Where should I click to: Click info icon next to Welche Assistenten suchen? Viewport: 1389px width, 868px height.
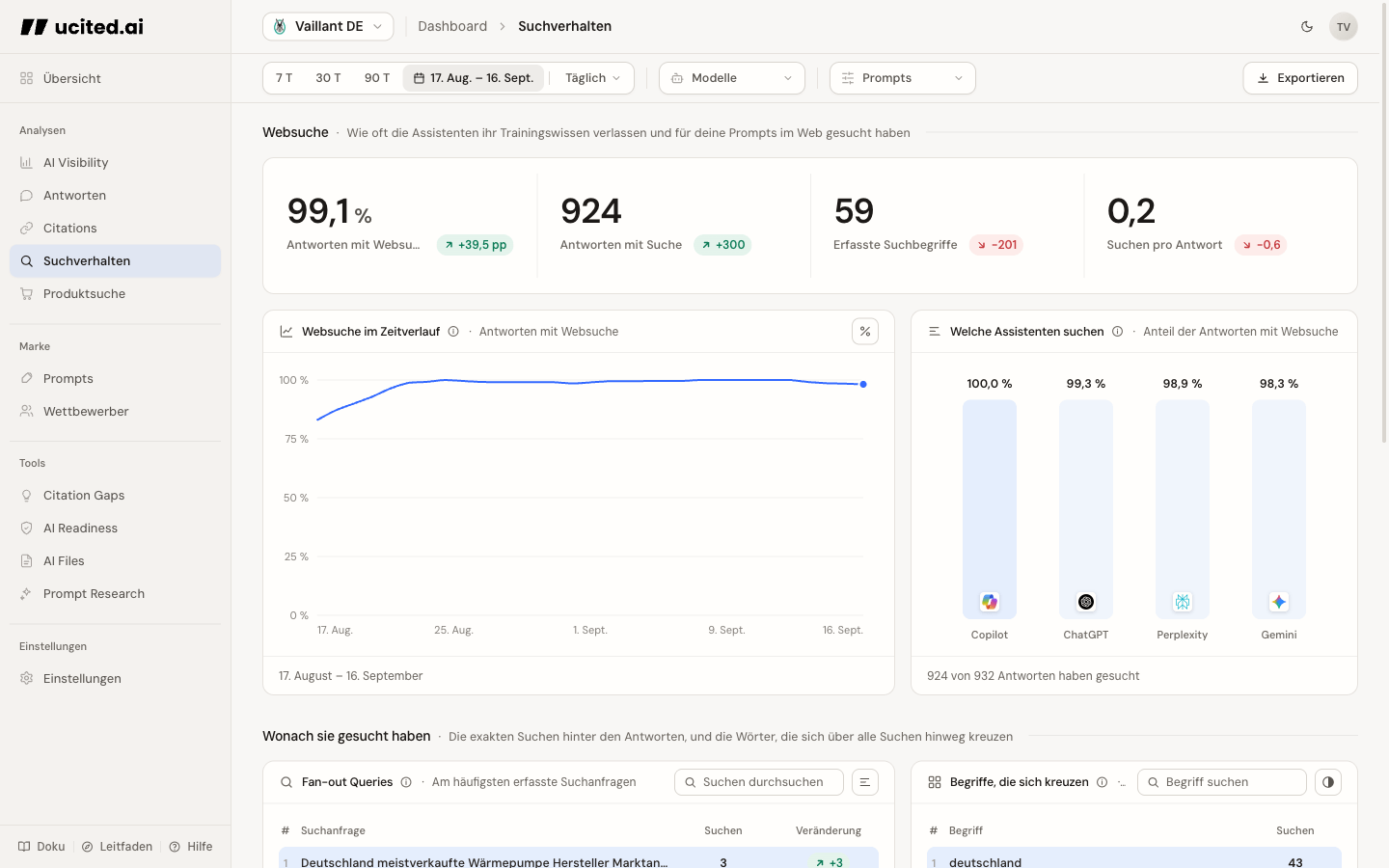click(1117, 332)
